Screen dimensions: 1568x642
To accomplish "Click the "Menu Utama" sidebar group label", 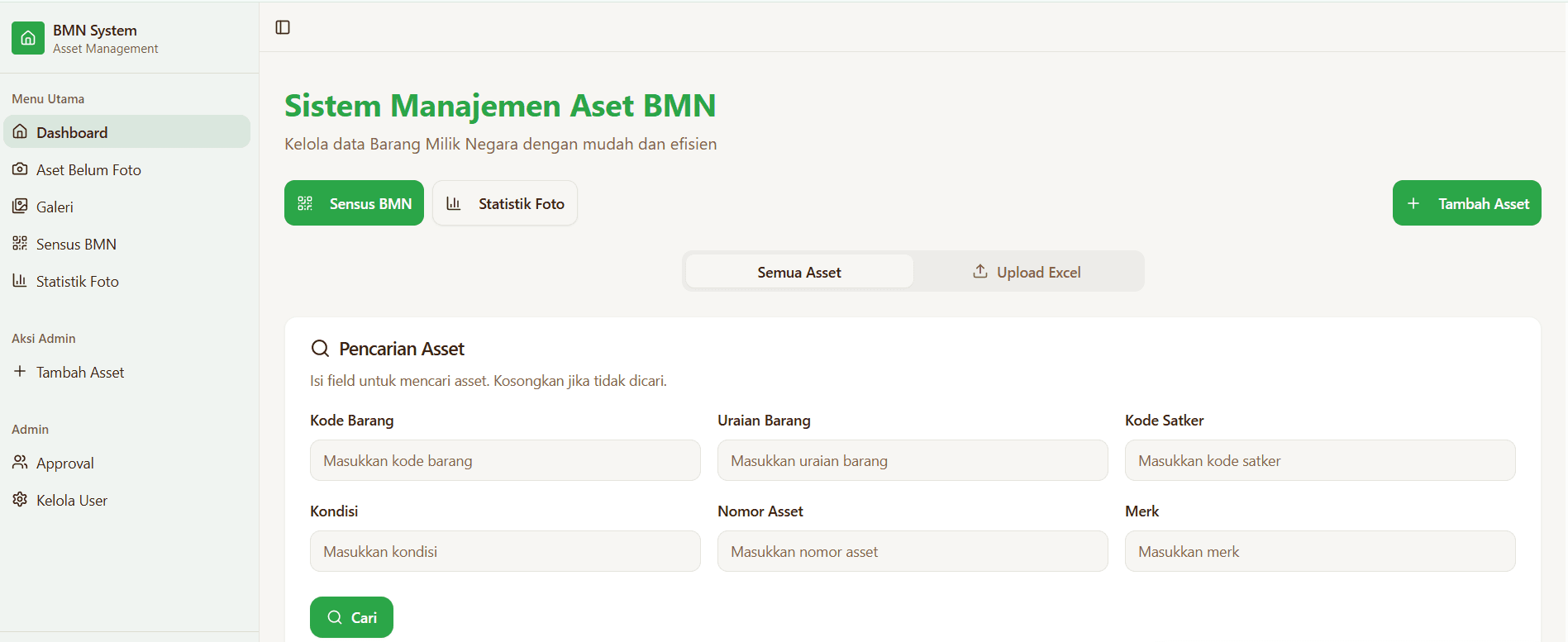I will [x=48, y=98].
